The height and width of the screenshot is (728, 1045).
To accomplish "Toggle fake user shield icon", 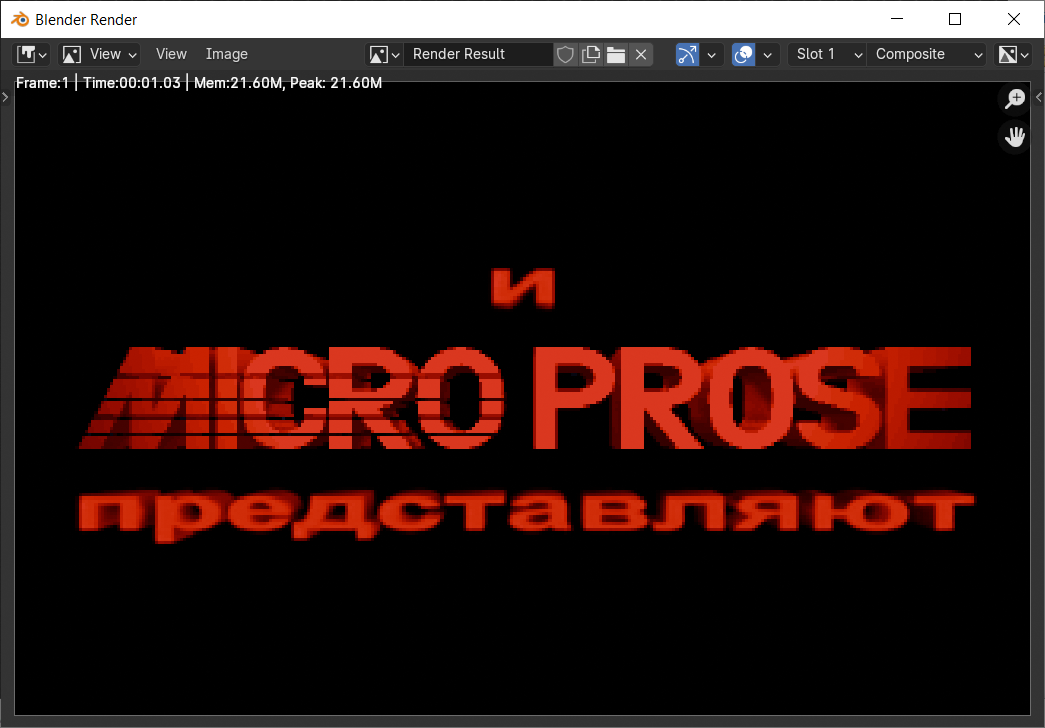I will point(565,54).
